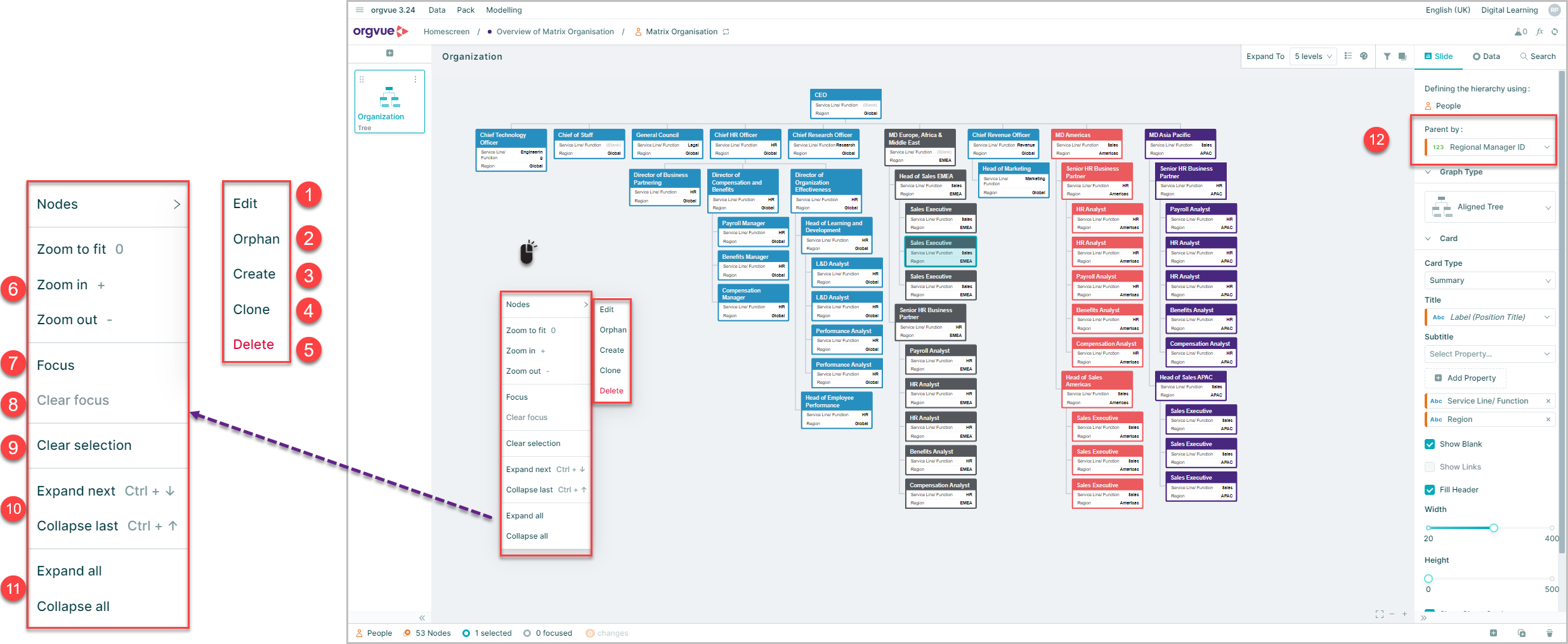The height and width of the screenshot is (644, 1568).
Task: Open the Expand To 5 levels dropdown
Action: (x=1313, y=56)
